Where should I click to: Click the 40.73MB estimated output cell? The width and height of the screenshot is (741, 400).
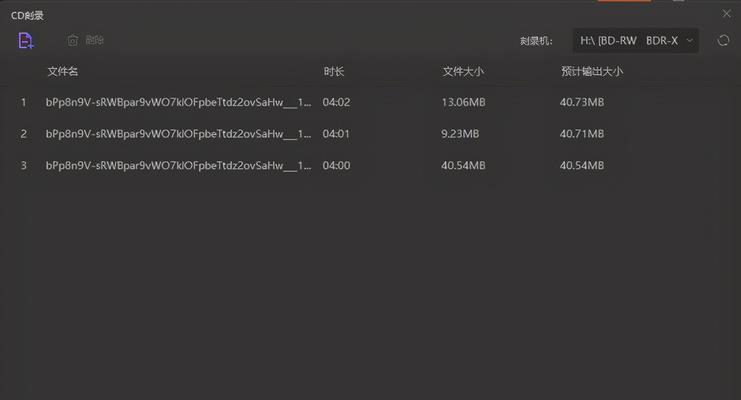coord(582,102)
